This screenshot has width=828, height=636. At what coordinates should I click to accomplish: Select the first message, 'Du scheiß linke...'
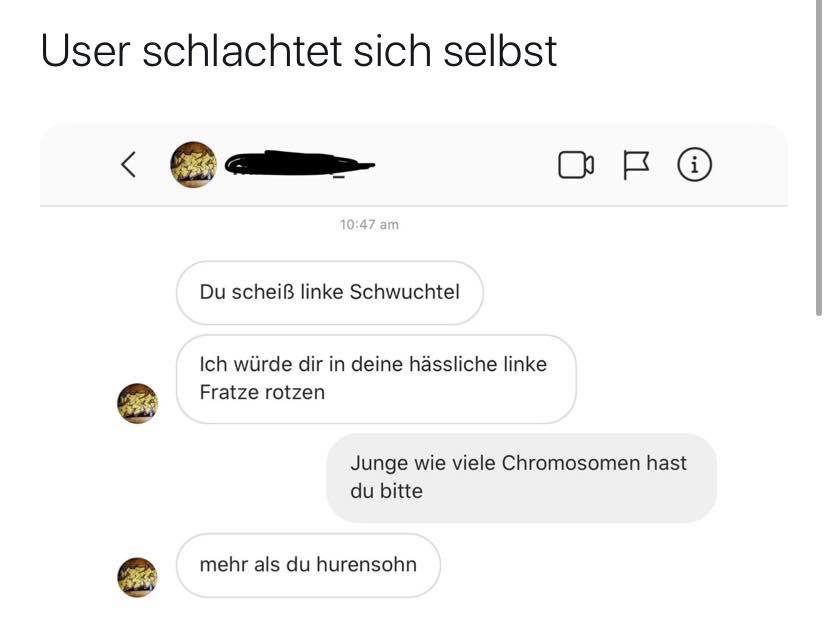330,293
